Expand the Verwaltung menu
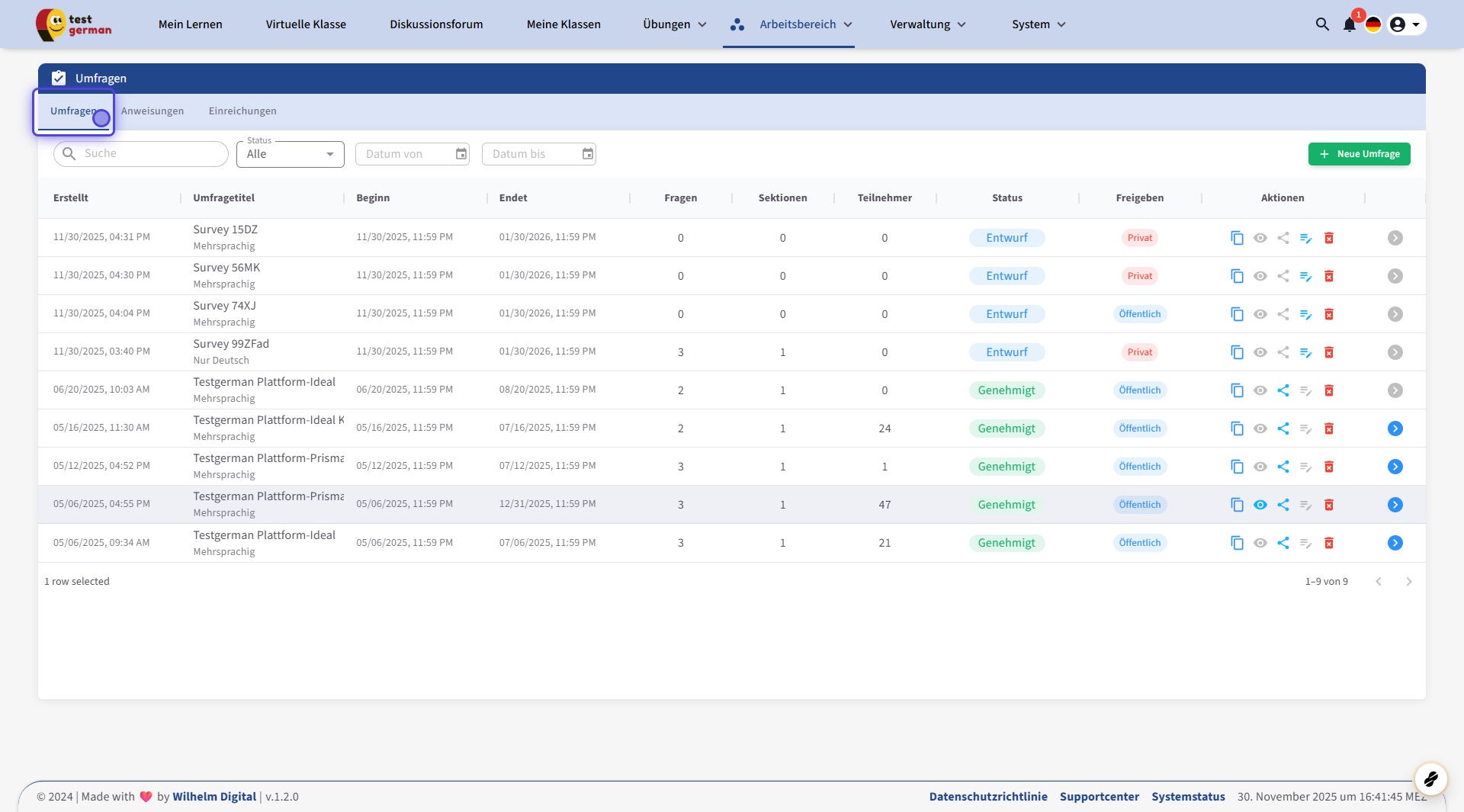Viewport: 1464px width, 812px height. click(x=927, y=24)
